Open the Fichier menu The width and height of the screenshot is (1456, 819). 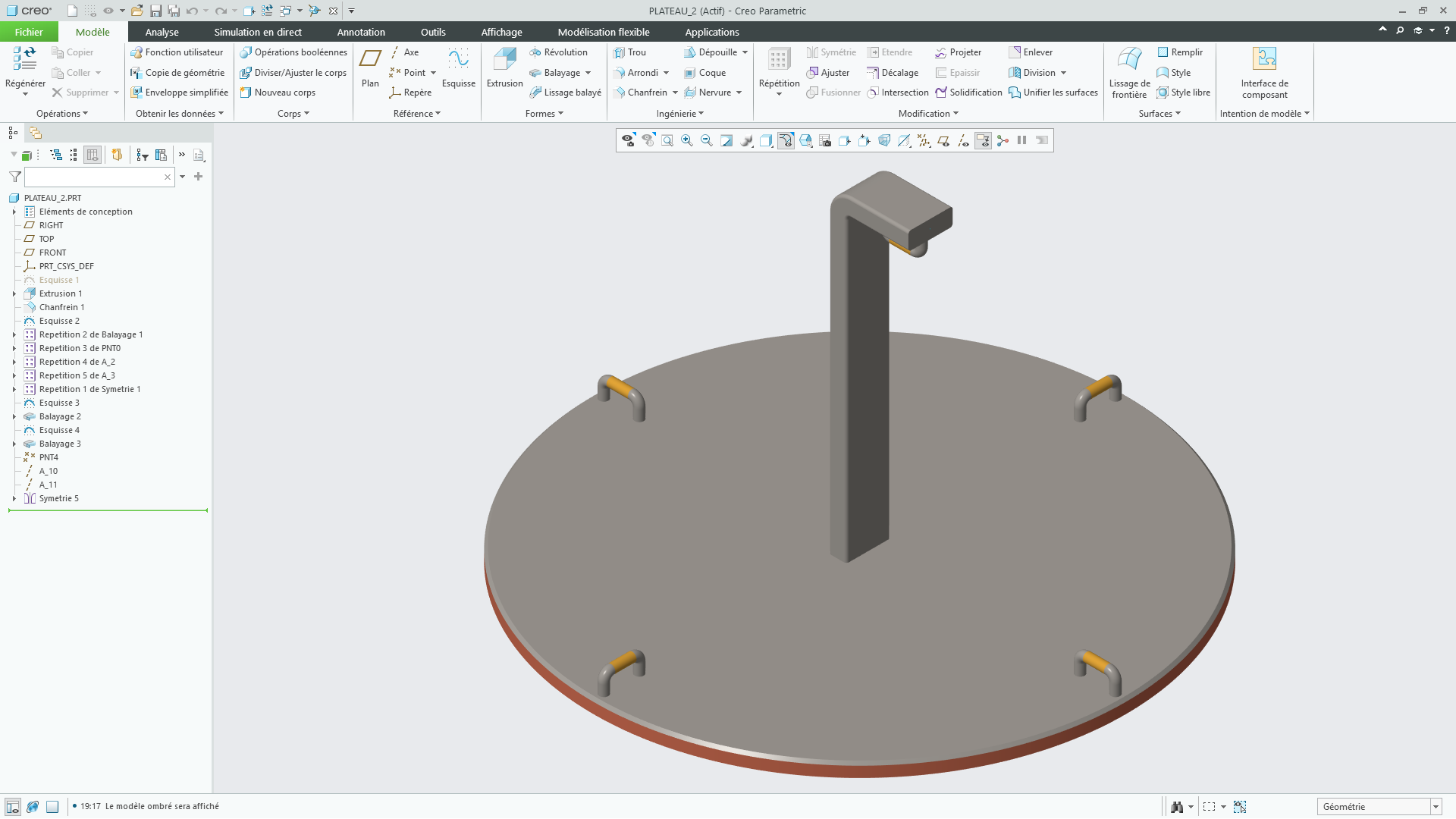[29, 32]
